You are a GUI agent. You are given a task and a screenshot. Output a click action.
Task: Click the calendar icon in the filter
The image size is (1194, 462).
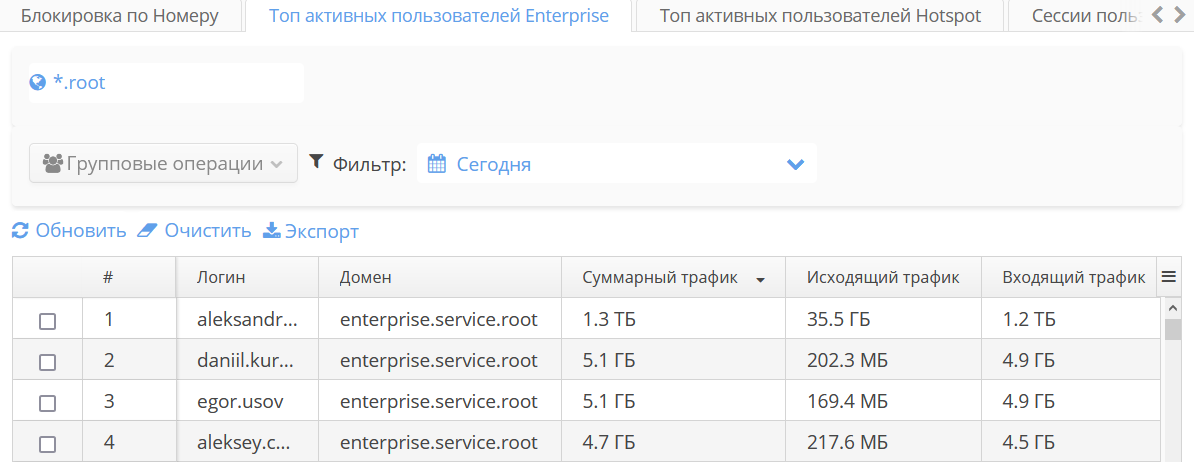pyautogui.click(x=436, y=164)
